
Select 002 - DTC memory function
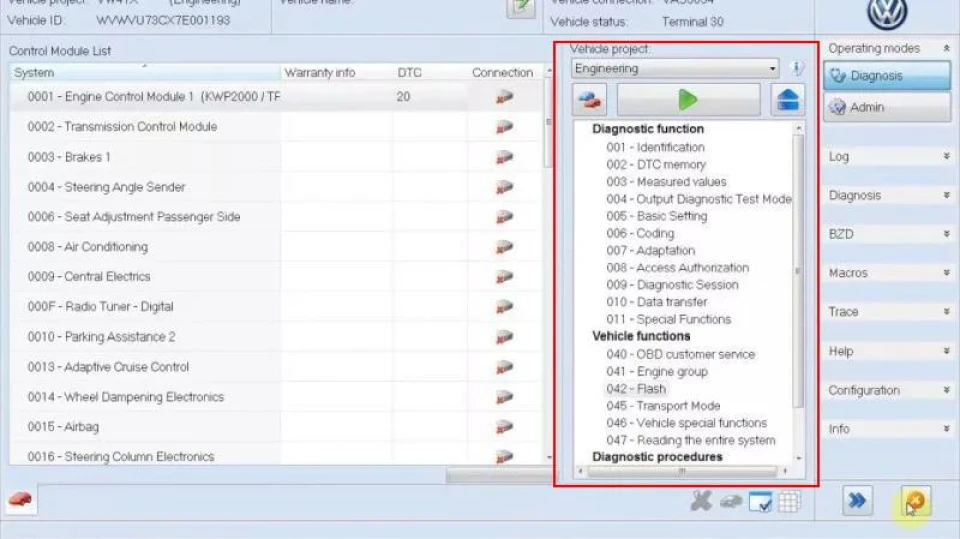click(x=656, y=164)
